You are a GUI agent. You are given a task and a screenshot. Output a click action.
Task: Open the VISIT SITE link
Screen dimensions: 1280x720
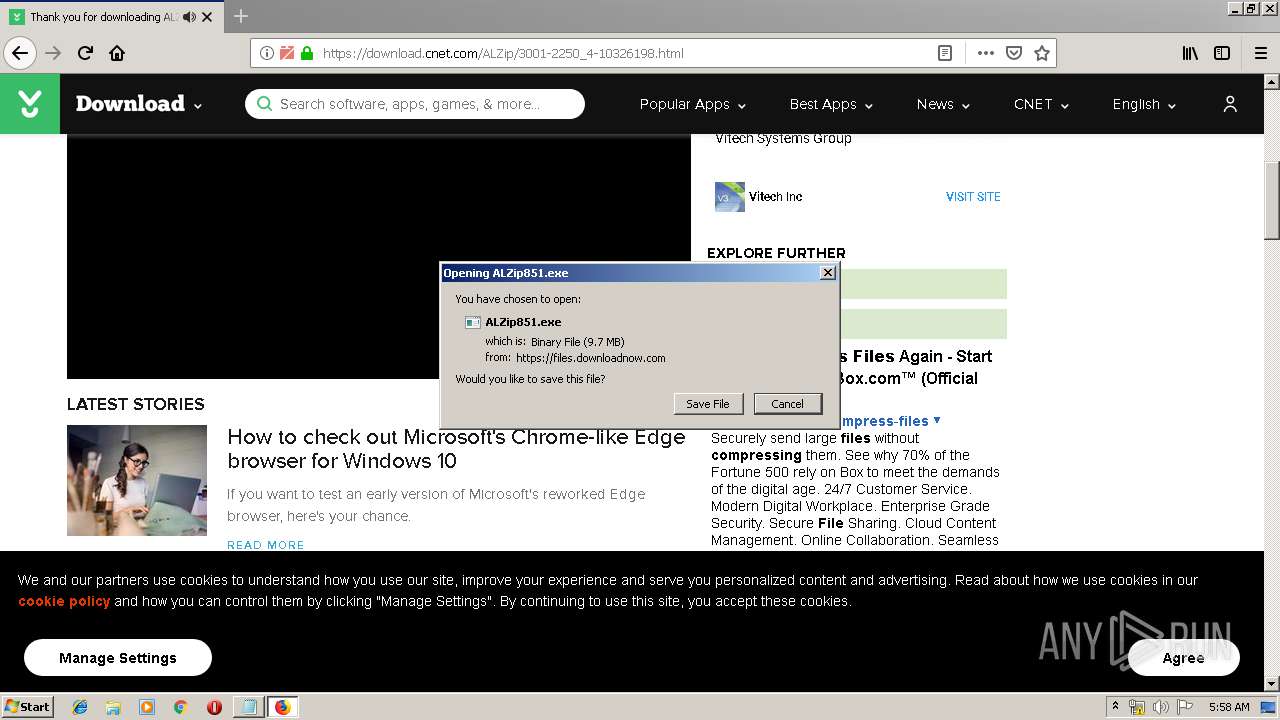[973, 197]
